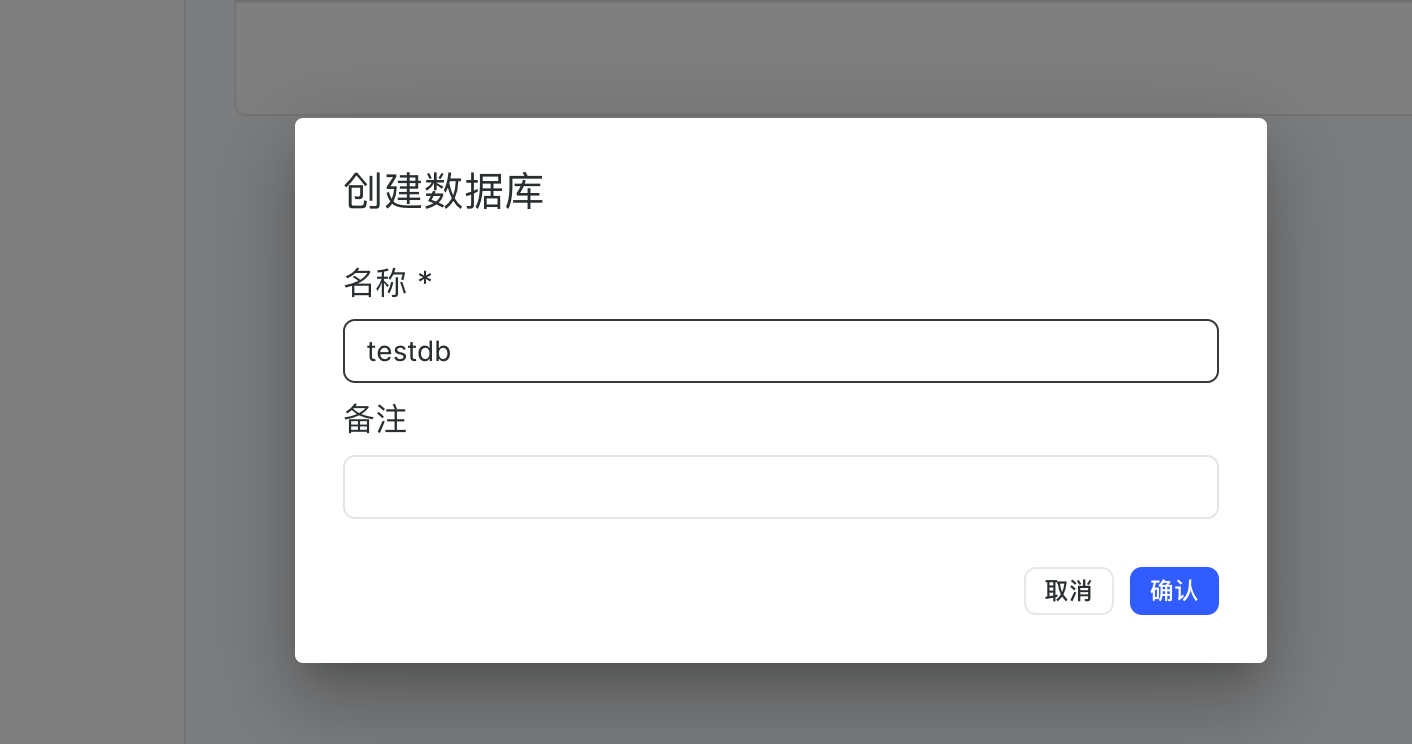The image size is (1412, 744).
Task: Focus the 名称 input field
Action: [780, 351]
